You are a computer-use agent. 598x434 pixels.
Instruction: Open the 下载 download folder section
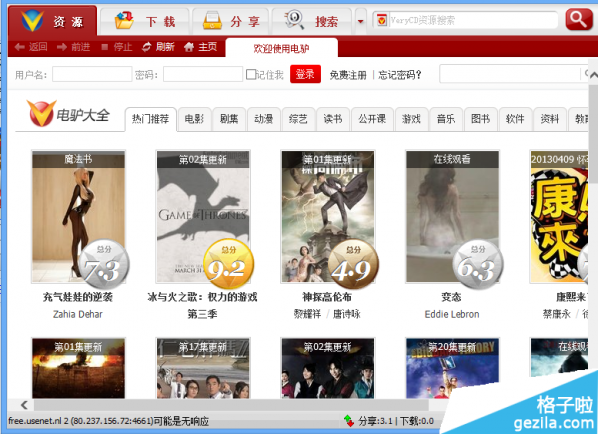point(145,22)
